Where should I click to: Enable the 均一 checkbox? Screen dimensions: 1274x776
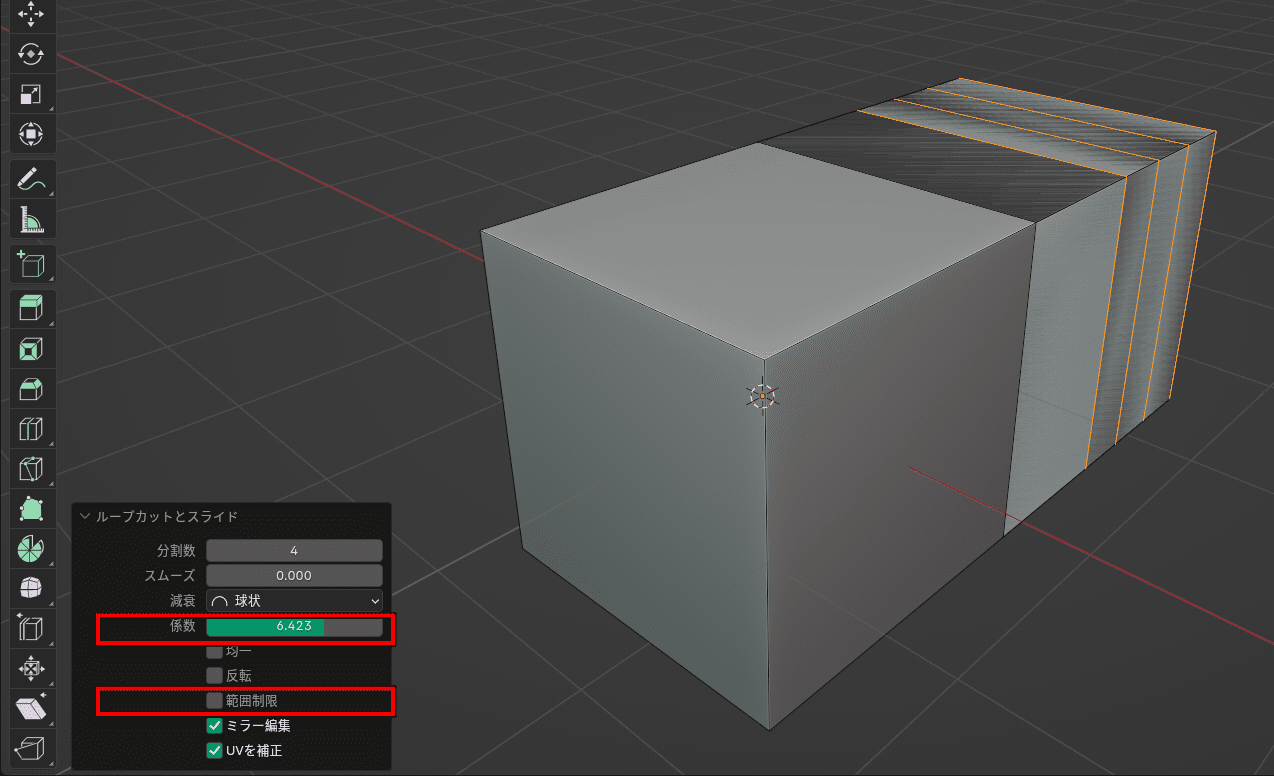[x=214, y=651]
